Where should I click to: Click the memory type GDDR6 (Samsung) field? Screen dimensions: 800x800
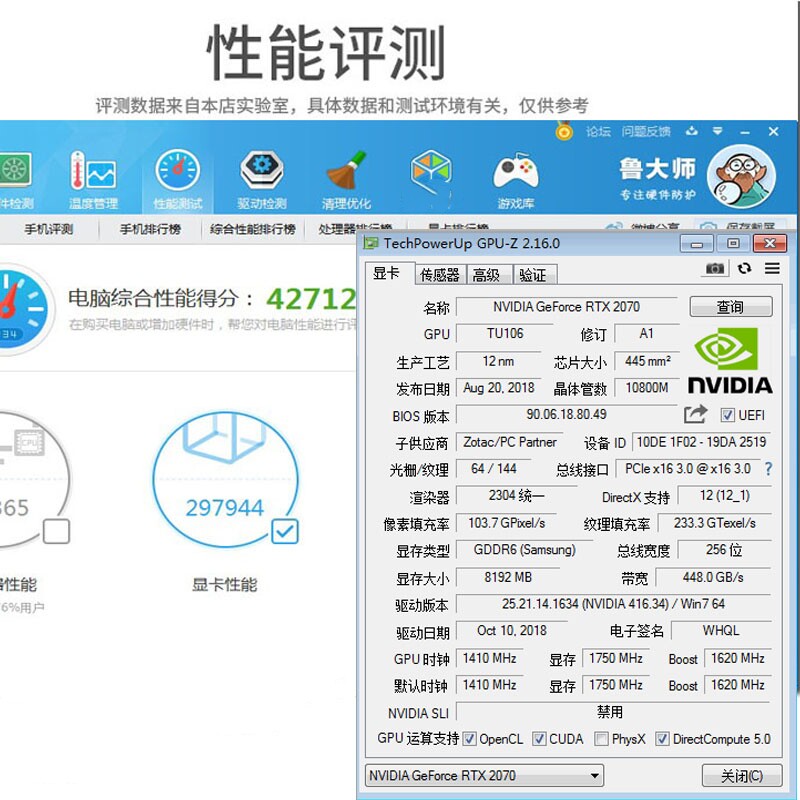click(x=524, y=549)
